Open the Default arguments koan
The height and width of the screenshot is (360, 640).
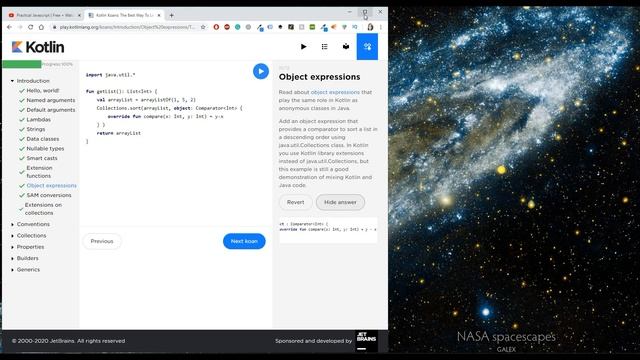click(x=51, y=110)
